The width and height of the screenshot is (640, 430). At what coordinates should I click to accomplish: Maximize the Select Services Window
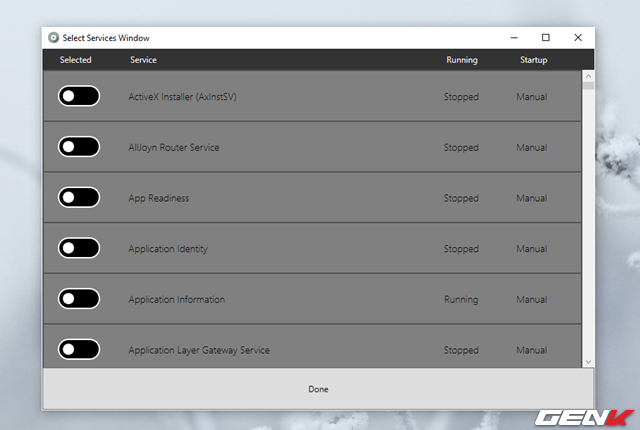click(546, 38)
